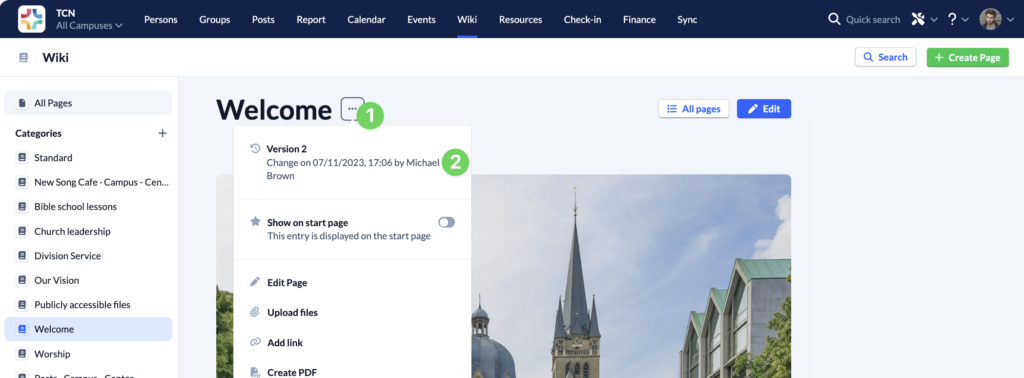
Task: Open the user profile avatar
Action: click(x=990, y=19)
